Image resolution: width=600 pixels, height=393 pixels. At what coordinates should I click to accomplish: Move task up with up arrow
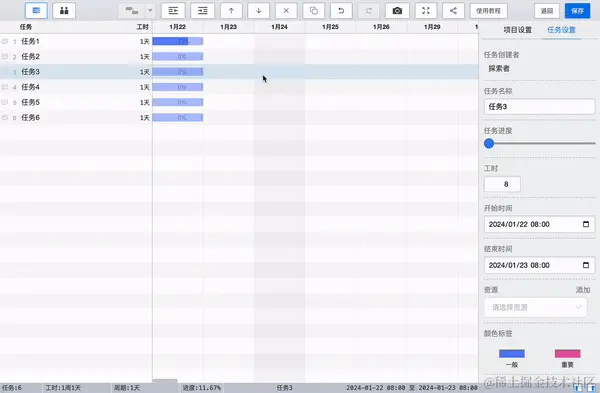coord(231,11)
